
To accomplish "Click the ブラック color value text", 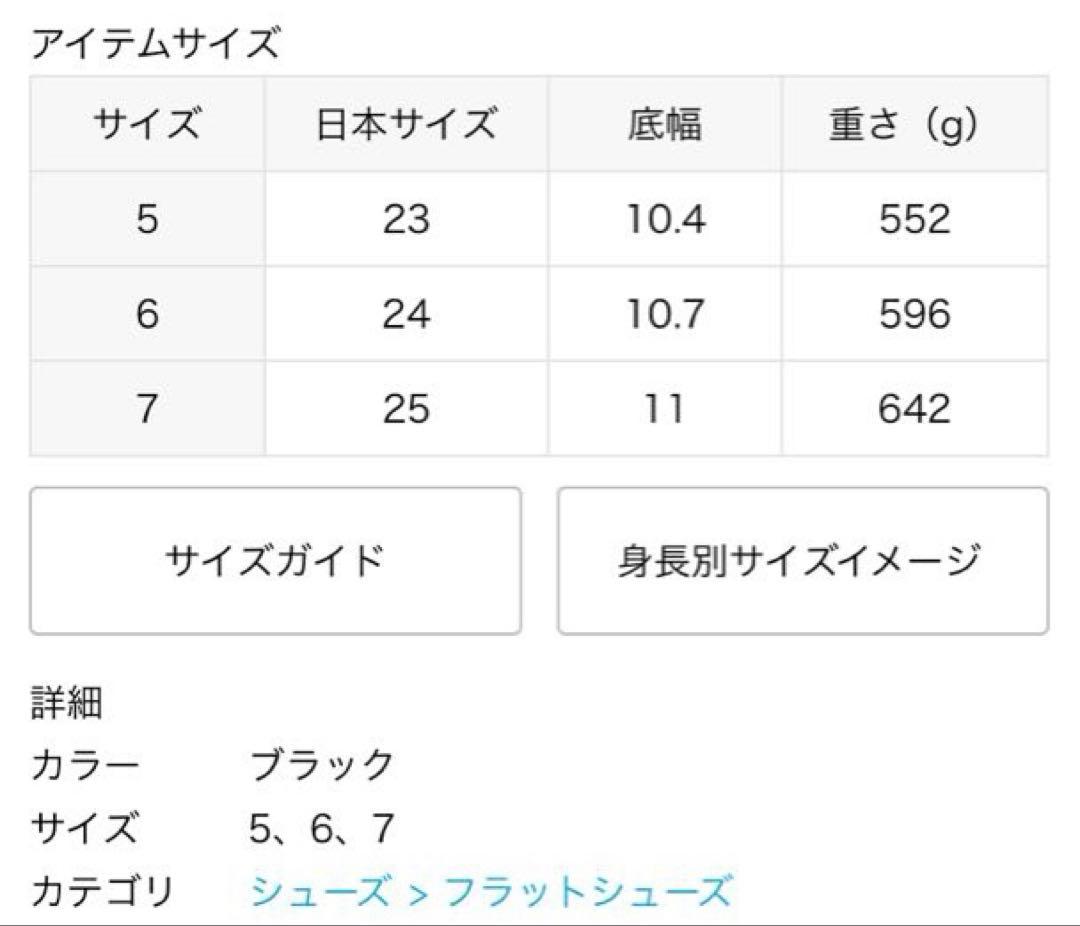I will point(322,766).
